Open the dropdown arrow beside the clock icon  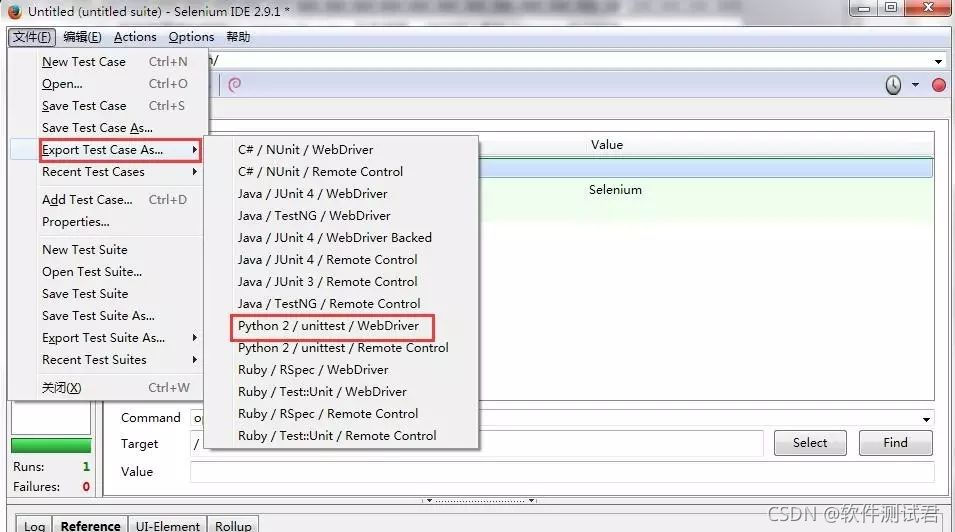[915, 85]
